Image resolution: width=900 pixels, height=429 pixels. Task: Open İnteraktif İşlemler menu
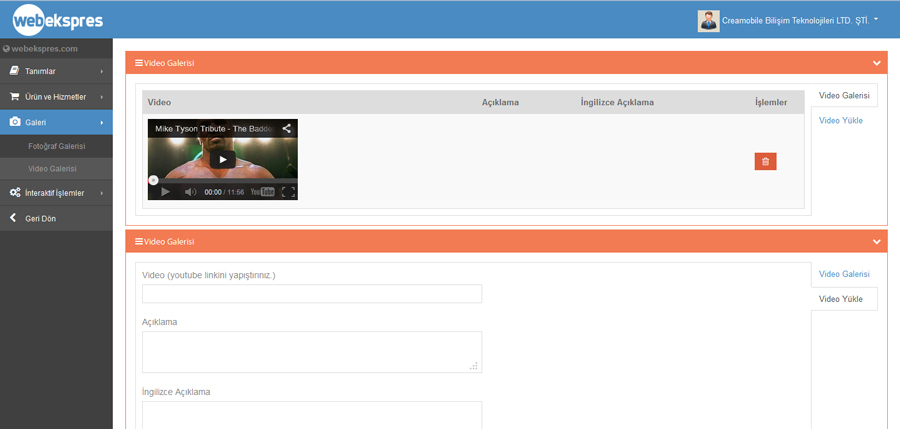[56, 193]
